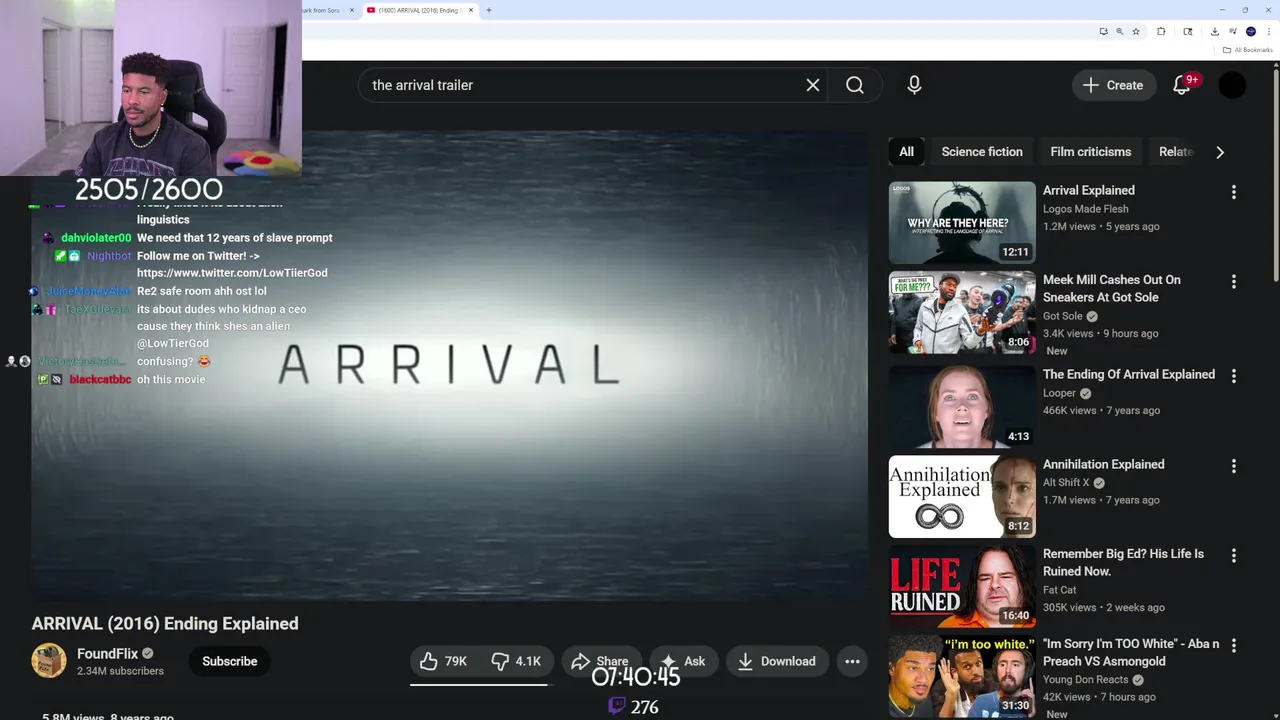Close the 'from Sora' browser tab

(x=352, y=10)
